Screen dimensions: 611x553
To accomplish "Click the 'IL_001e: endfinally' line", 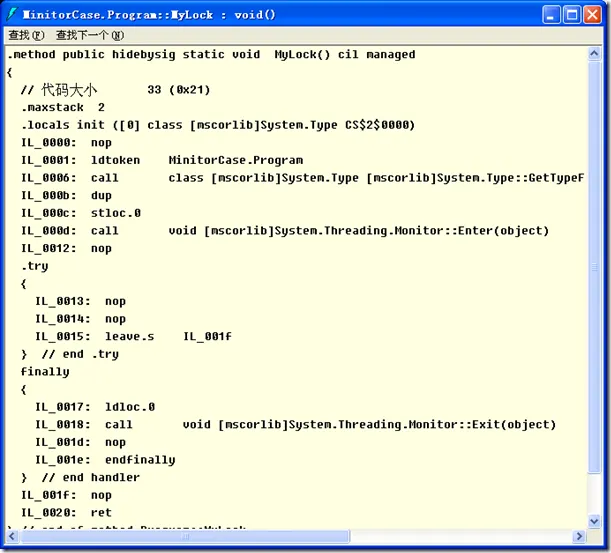I will point(105,460).
